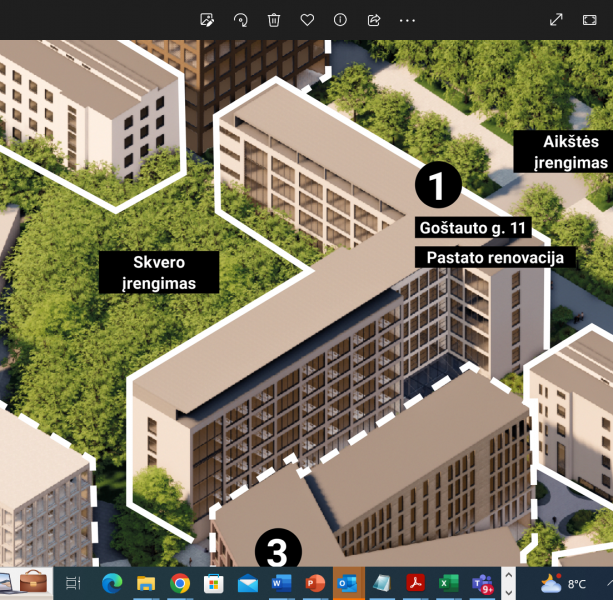Click the taskbar up chevron arrow
The width and height of the screenshot is (613, 600).
click(x=509, y=575)
